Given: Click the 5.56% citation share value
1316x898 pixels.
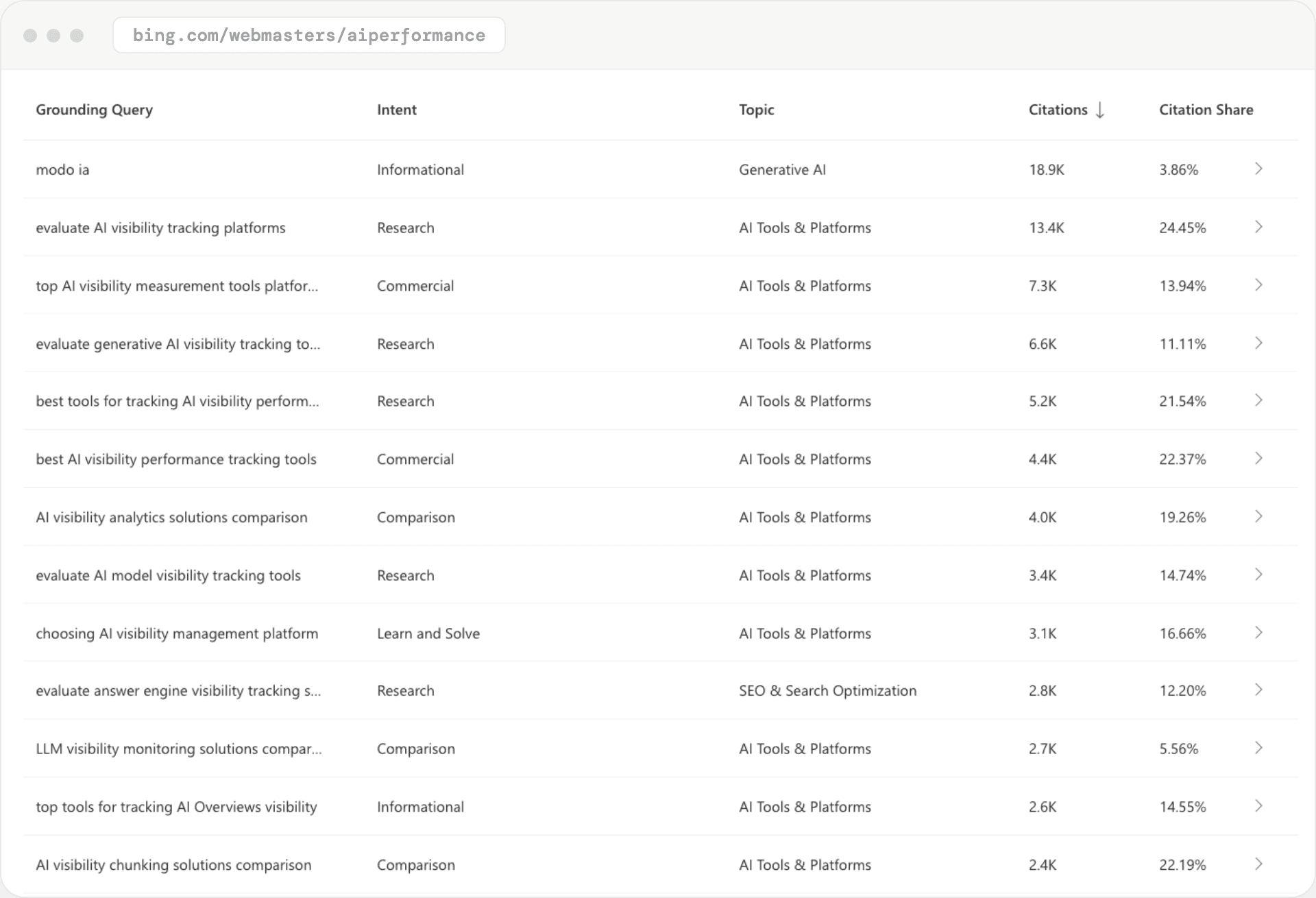Looking at the screenshot, I should [x=1178, y=749].
